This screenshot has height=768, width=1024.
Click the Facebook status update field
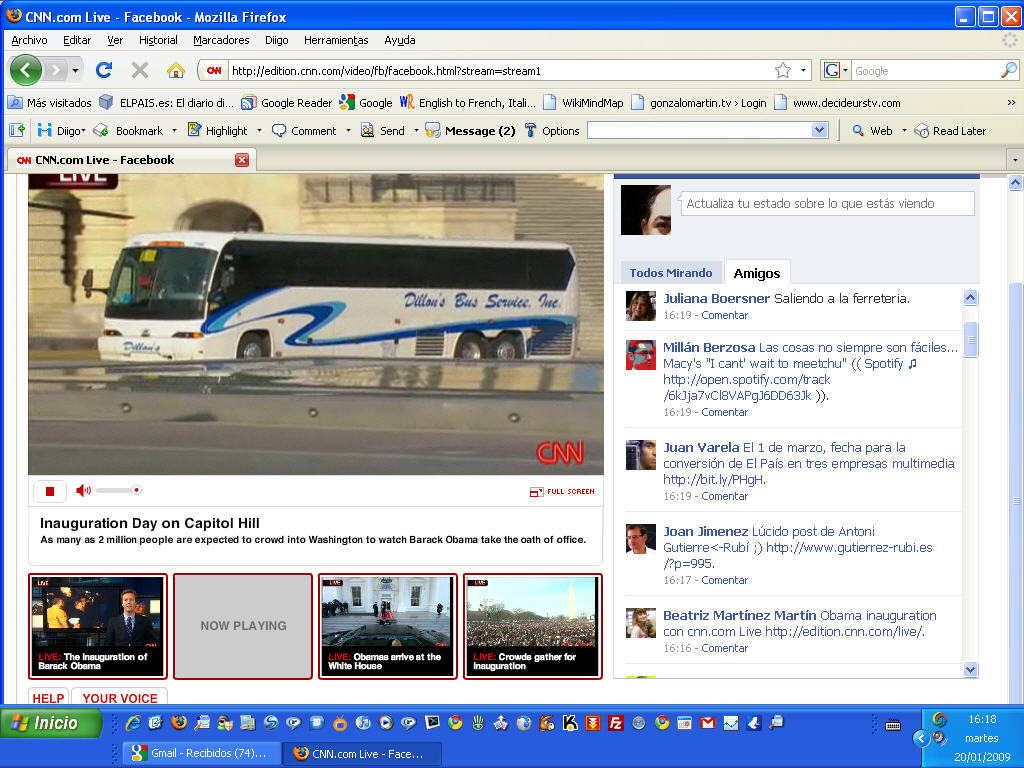827,204
